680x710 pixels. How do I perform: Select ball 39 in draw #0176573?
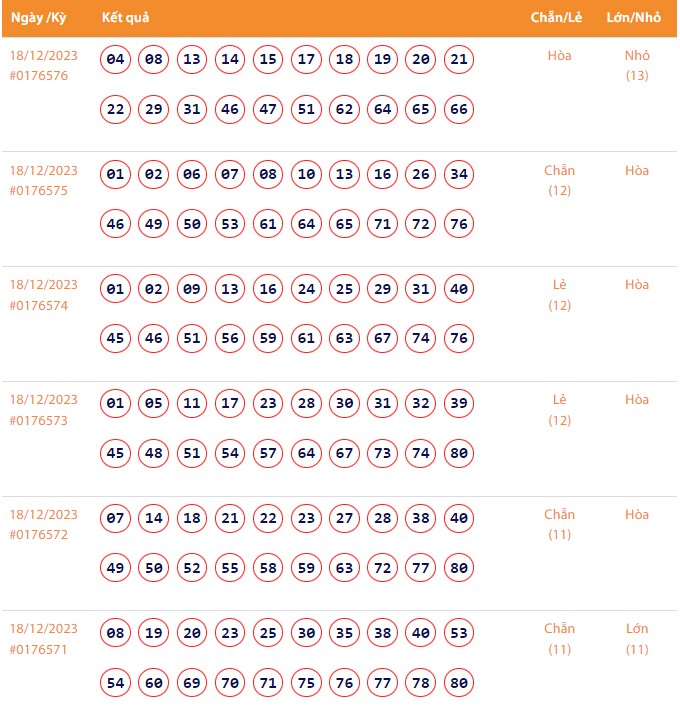(x=459, y=404)
